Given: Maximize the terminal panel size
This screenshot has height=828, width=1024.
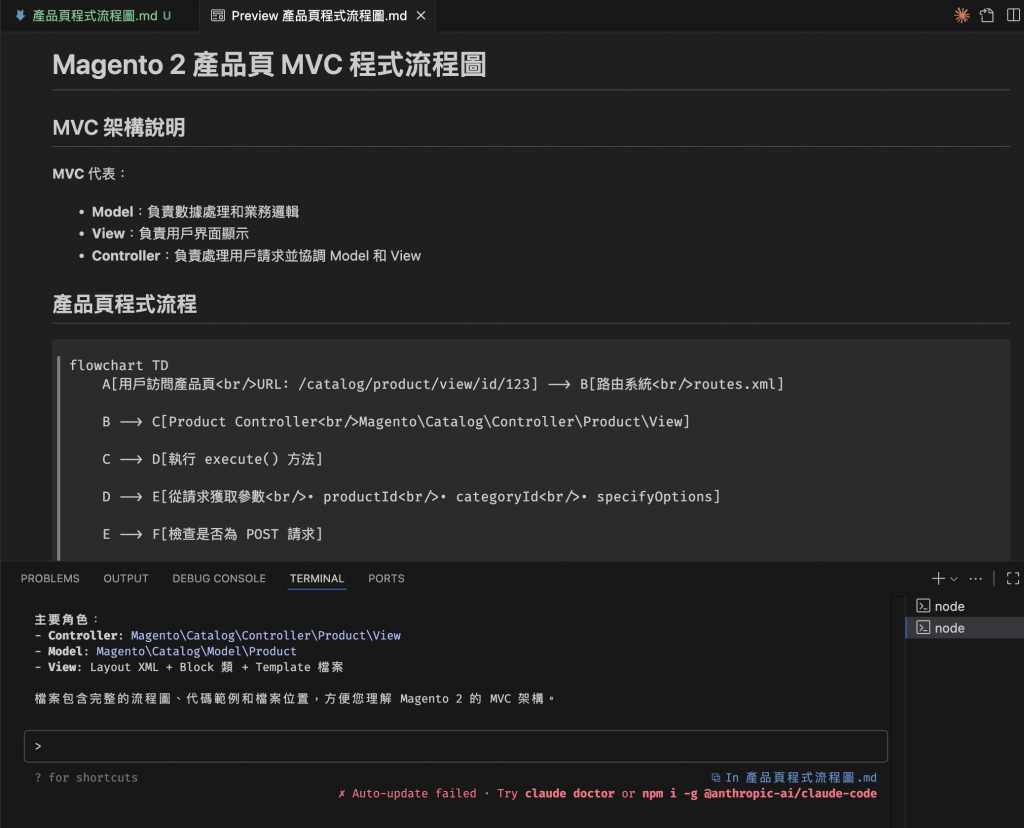Looking at the screenshot, I should (x=1013, y=579).
